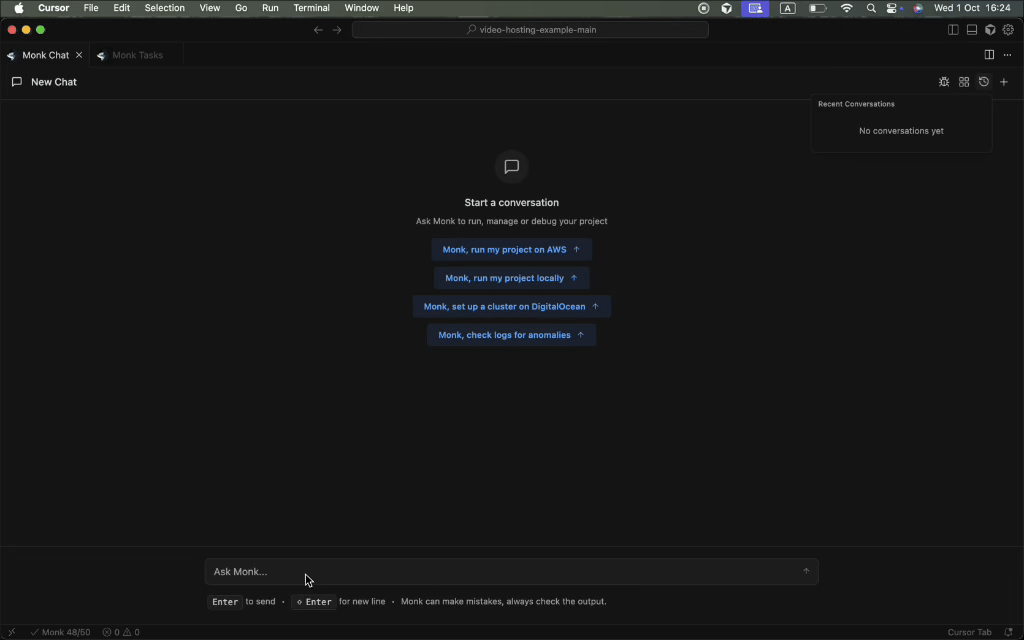Toggle bottom panel layout icon
The image size is (1024, 640).
[x=972, y=29]
